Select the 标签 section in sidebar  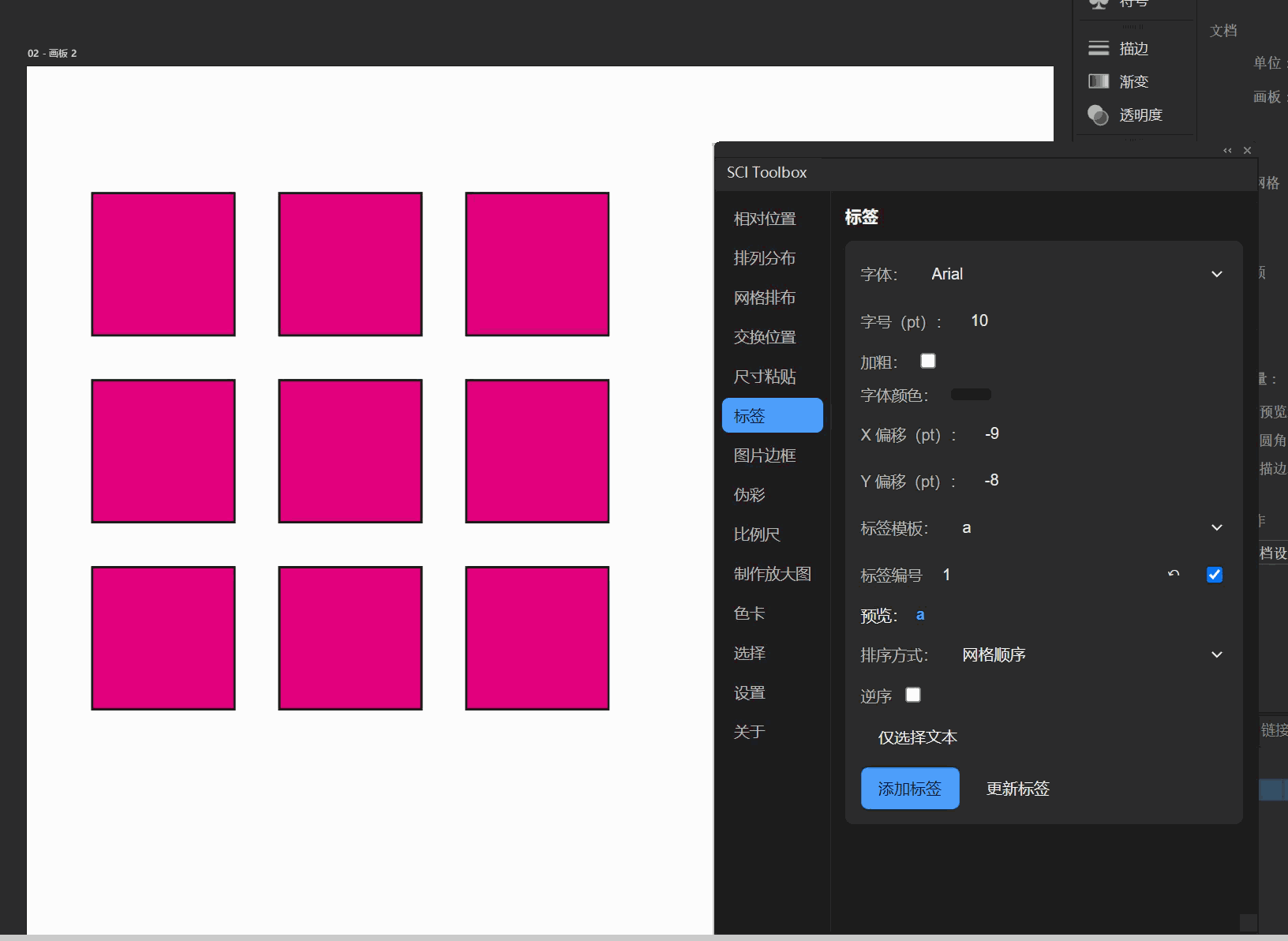[x=772, y=415]
